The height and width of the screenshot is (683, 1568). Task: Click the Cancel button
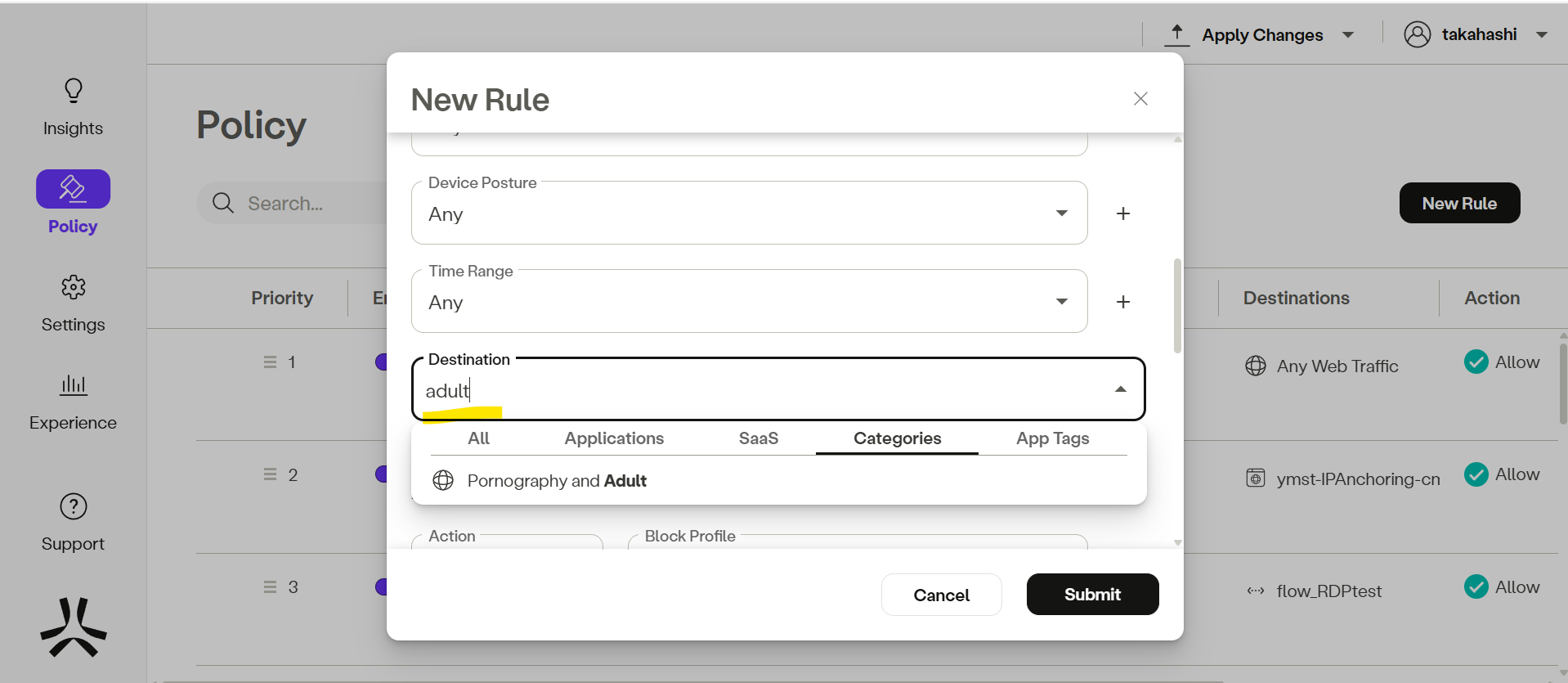(941, 595)
